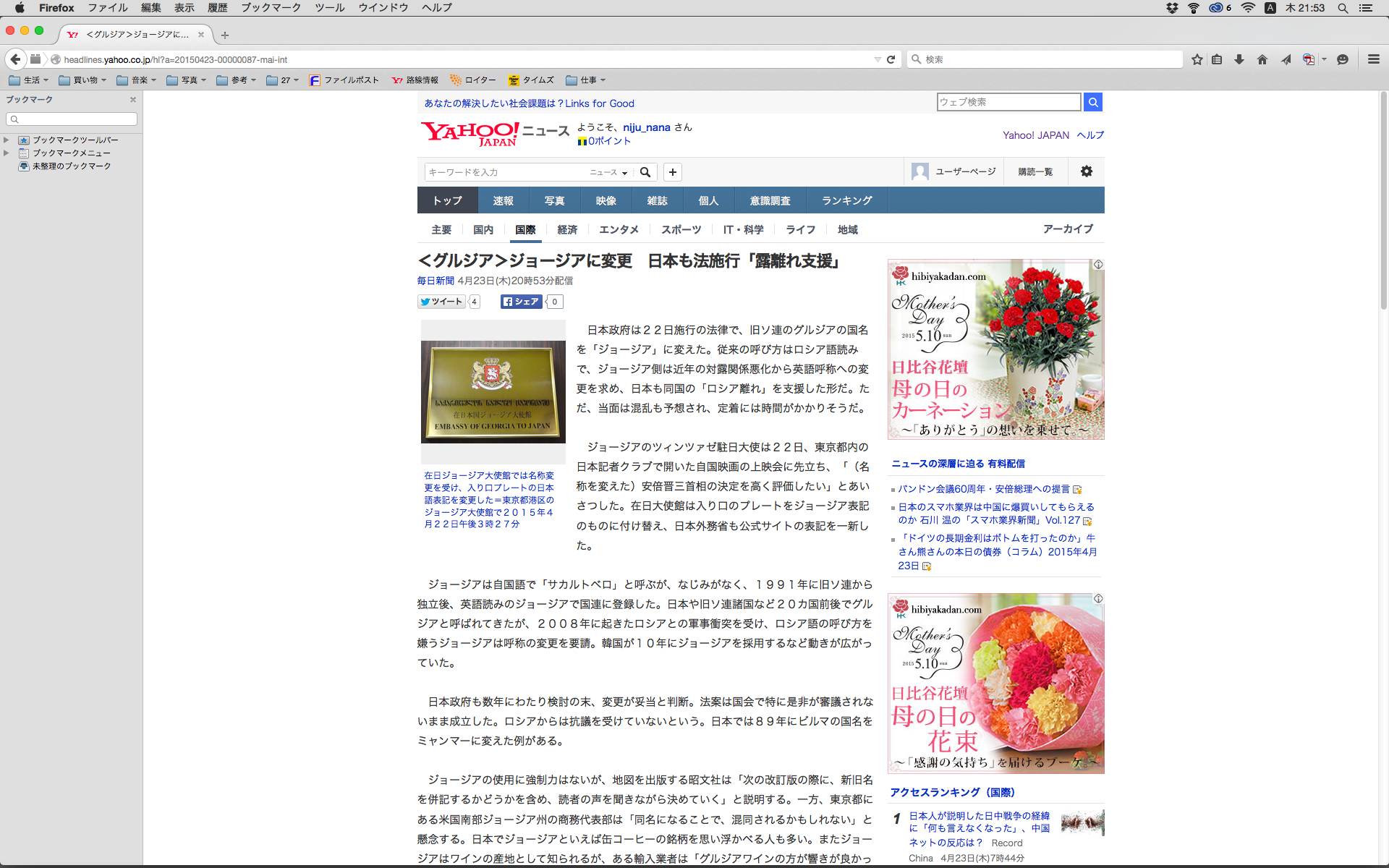This screenshot has width=1389, height=868.
Task: Click the bookmark star icon
Action: [1197, 59]
